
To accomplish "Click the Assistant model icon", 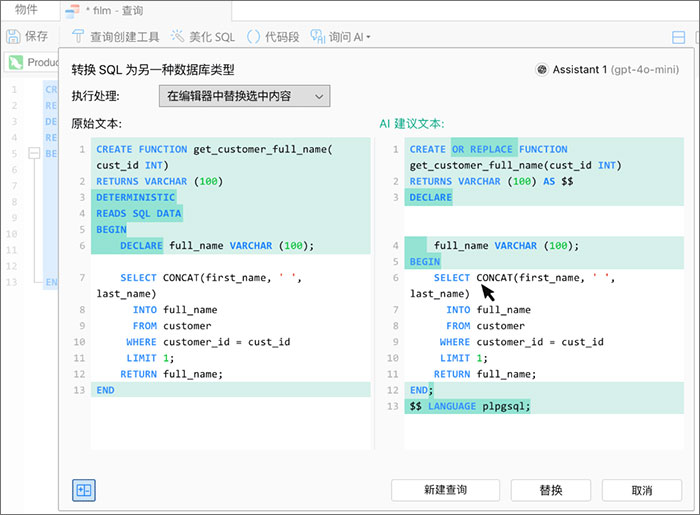I will [542, 70].
